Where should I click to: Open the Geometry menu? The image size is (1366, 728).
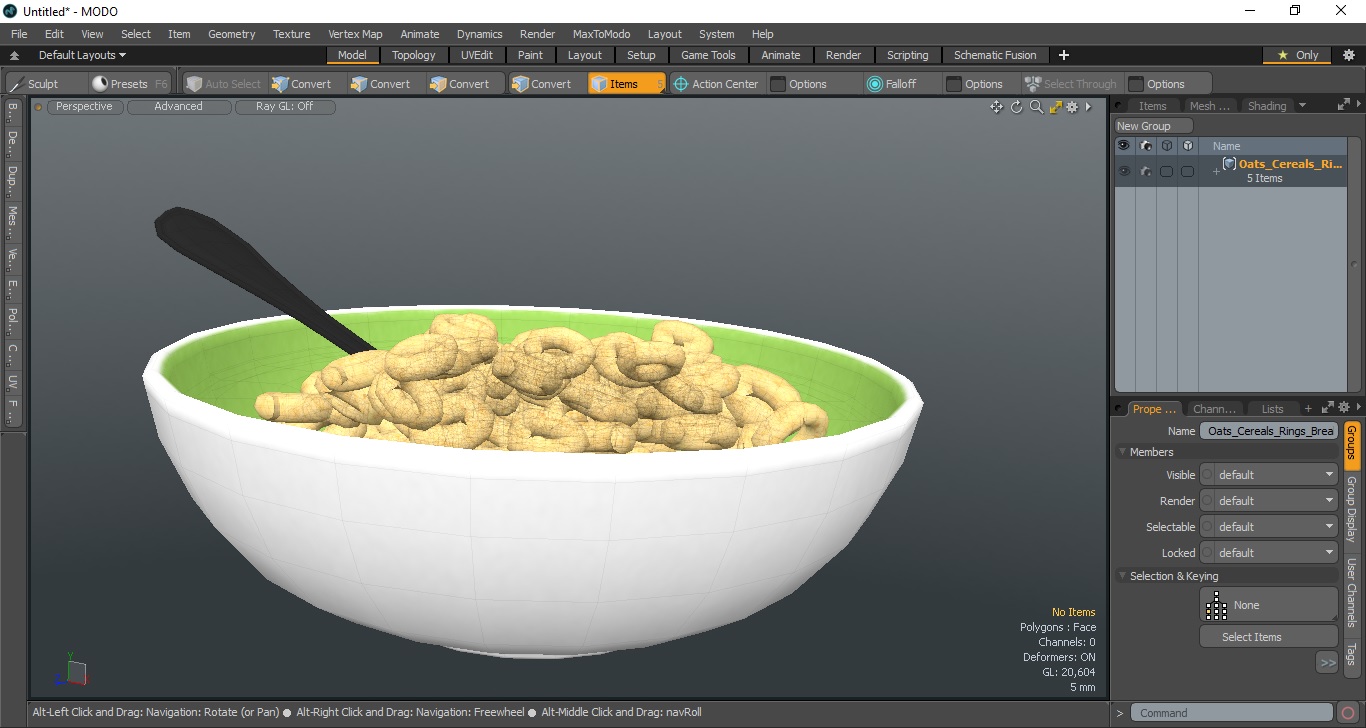coord(231,34)
